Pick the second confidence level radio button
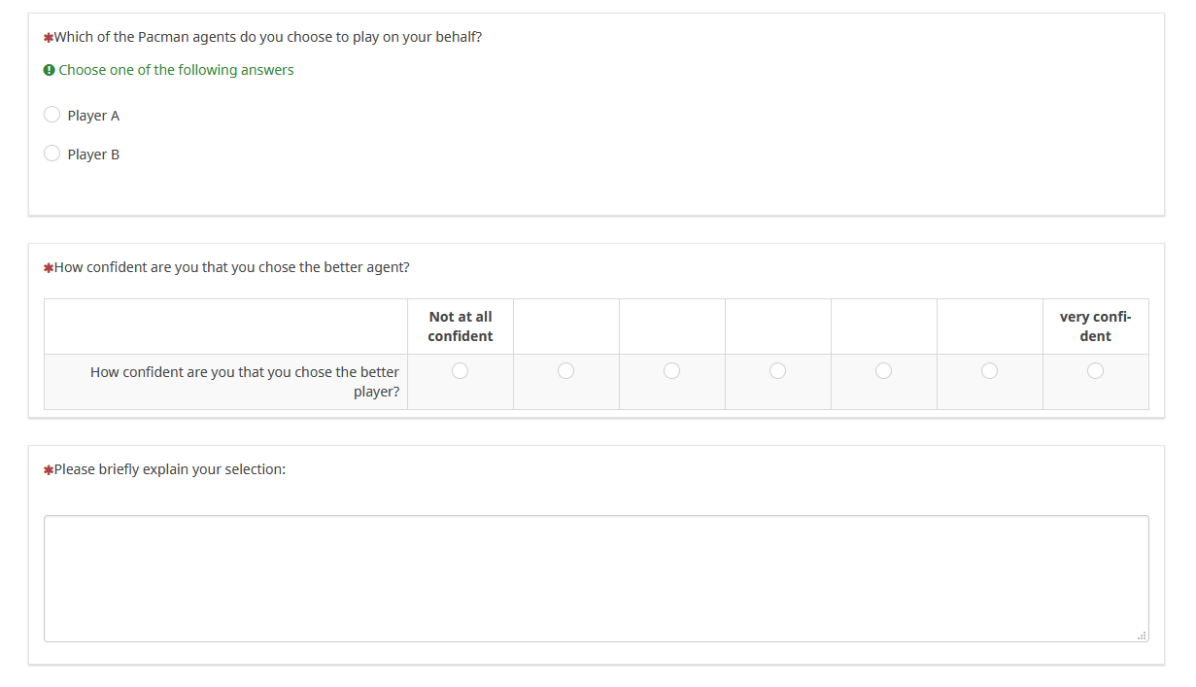Viewport: 1196px width, 687px height. coord(566,371)
